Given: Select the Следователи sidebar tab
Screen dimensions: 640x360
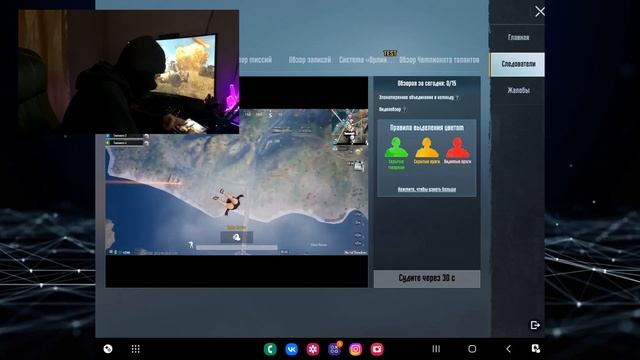Looking at the screenshot, I should (518, 64).
